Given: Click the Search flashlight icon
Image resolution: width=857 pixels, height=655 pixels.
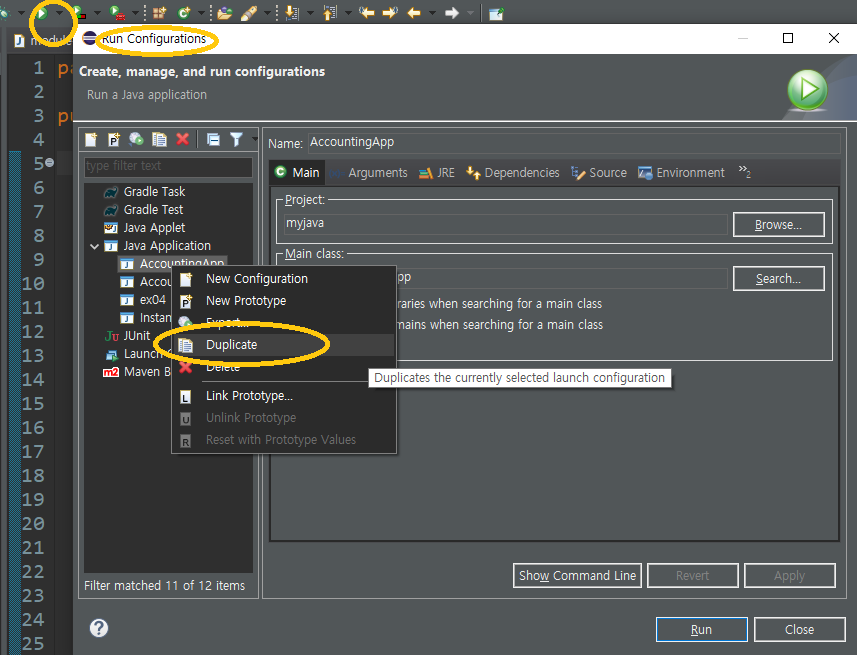Looking at the screenshot, I should pyautogui.click(x=249, y=13).
